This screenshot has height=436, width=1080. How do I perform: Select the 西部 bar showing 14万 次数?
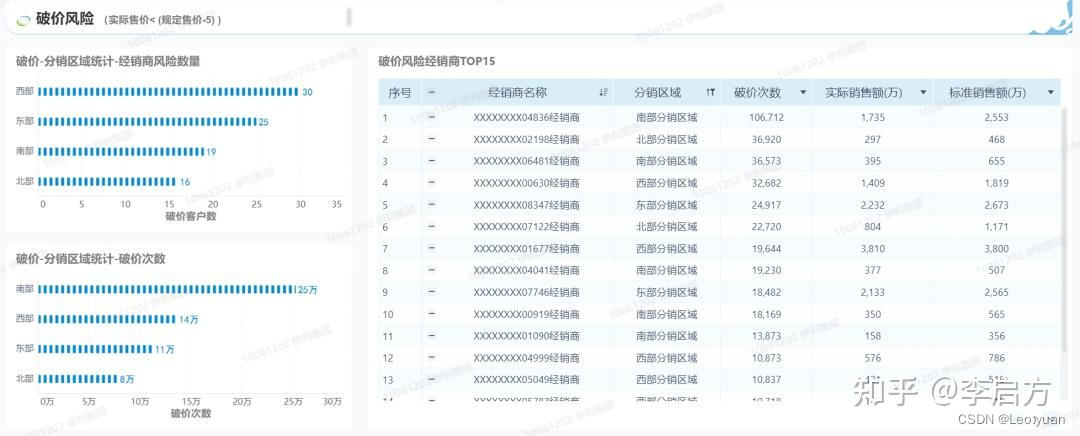[x=107, y=319]
